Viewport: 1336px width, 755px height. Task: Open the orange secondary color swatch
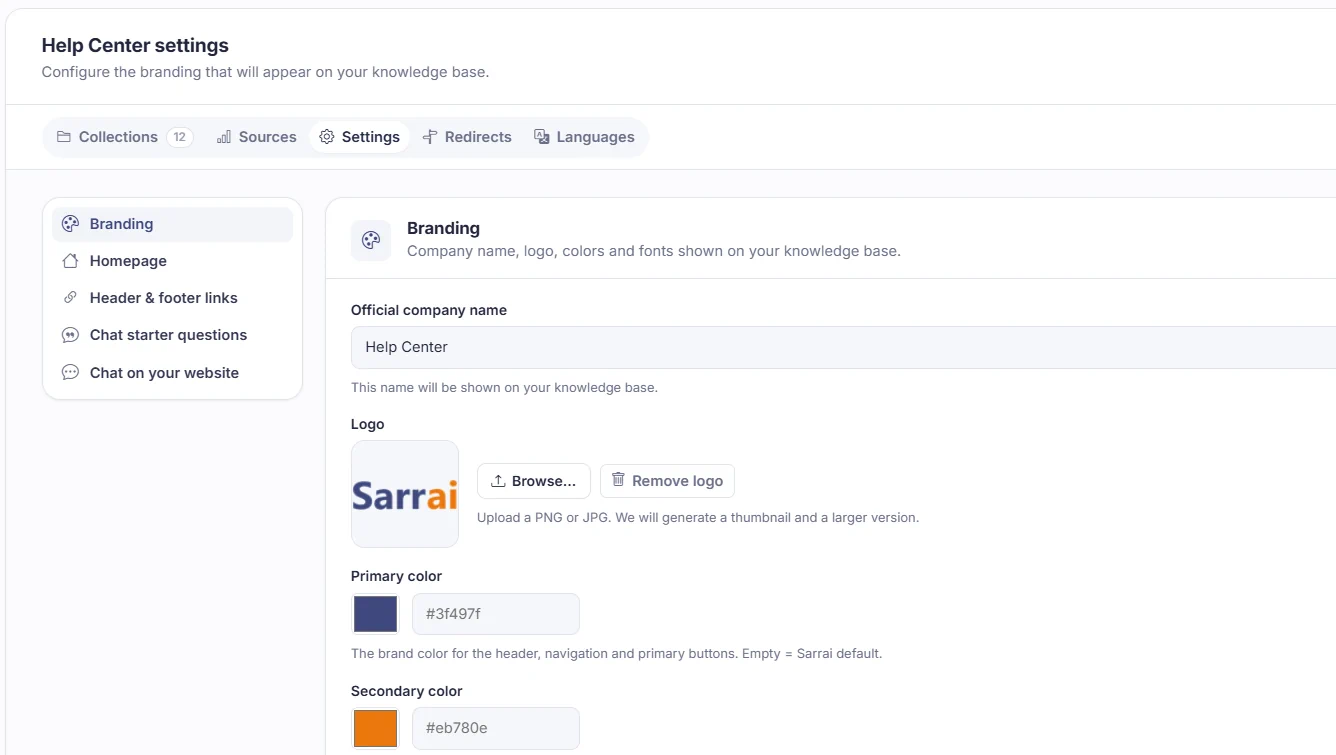pyautogui.click(x=375, y=729)
